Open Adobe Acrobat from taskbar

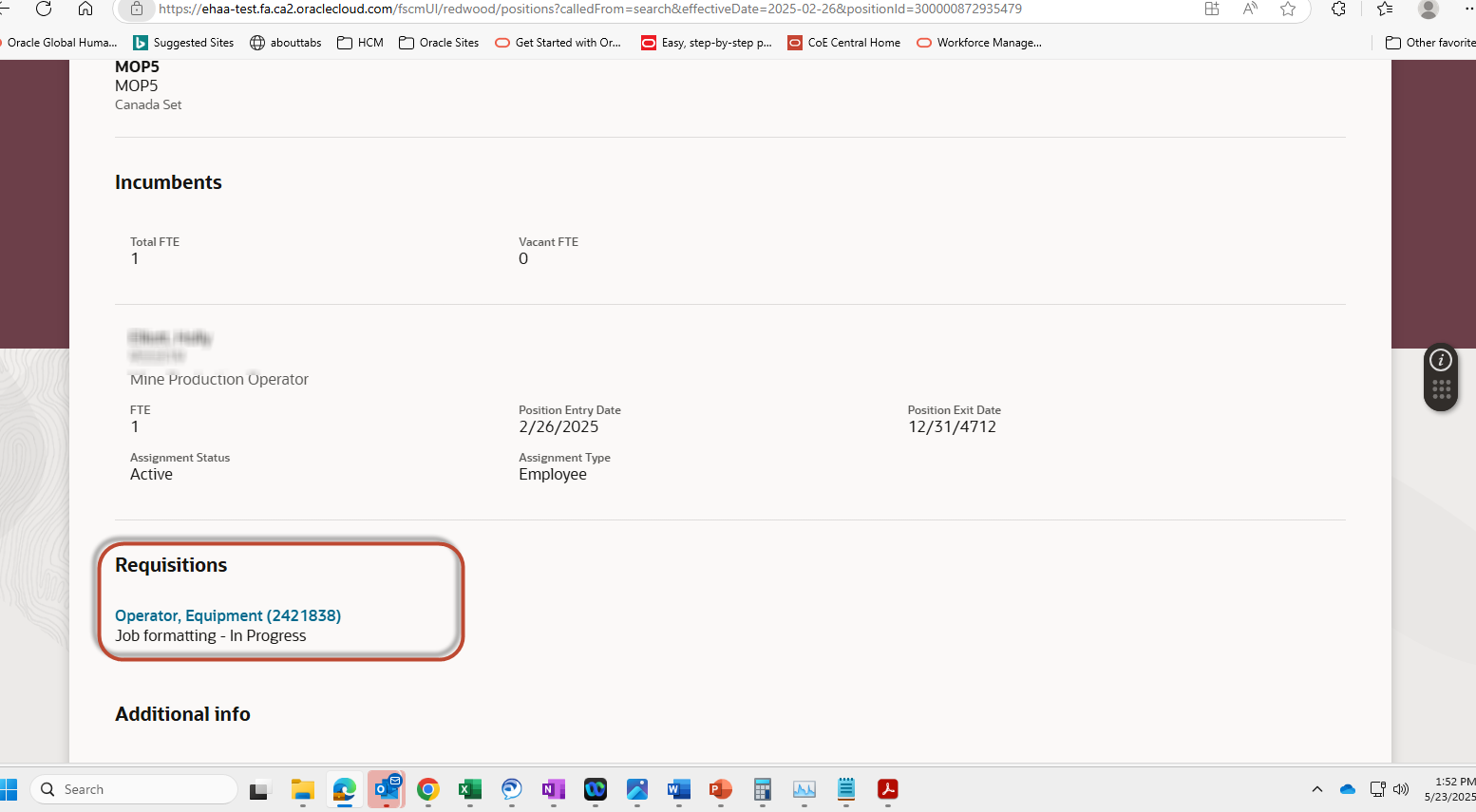[x=888, y=789]
